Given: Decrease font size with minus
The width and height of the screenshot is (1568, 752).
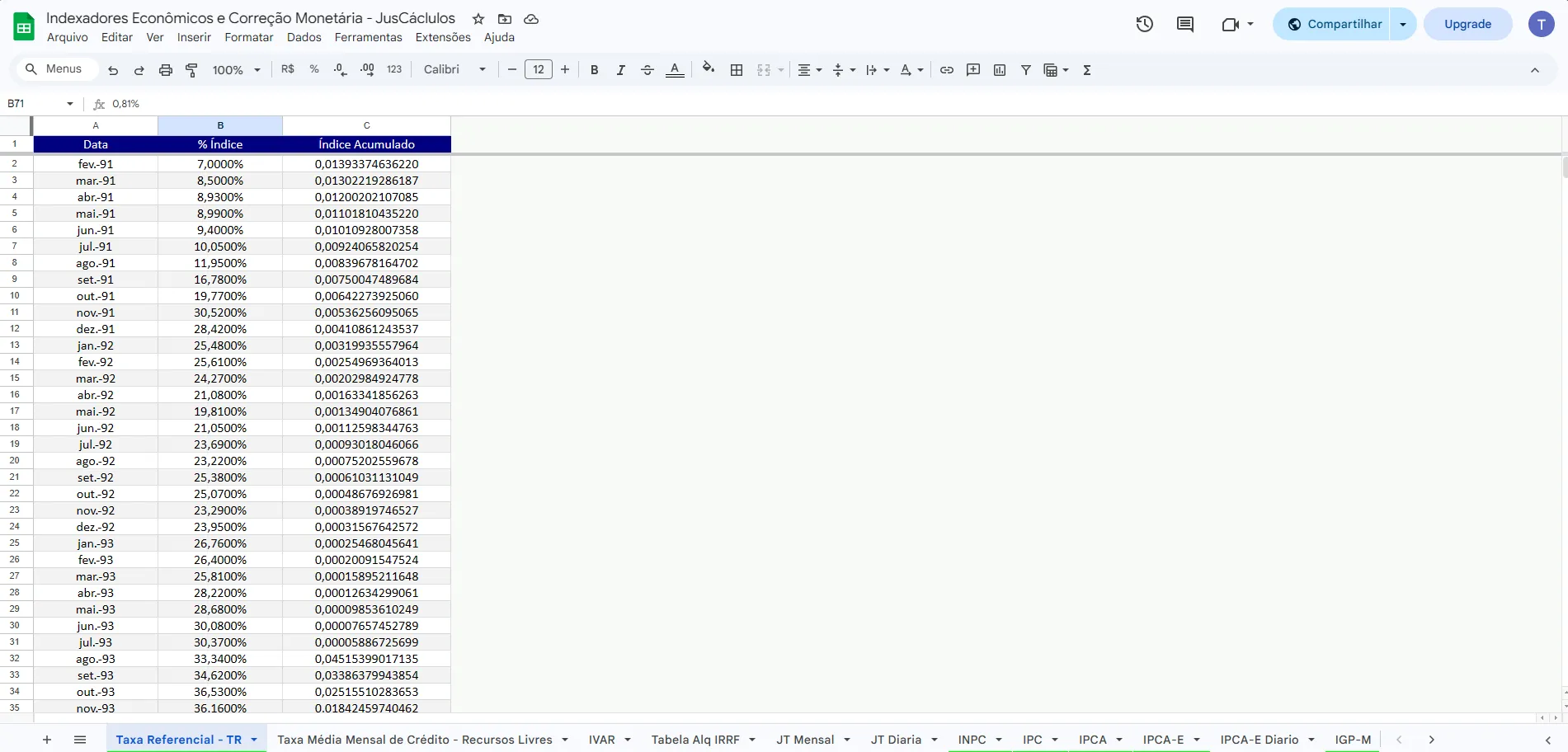Looking at the screenshot, I should pos(511,69).
